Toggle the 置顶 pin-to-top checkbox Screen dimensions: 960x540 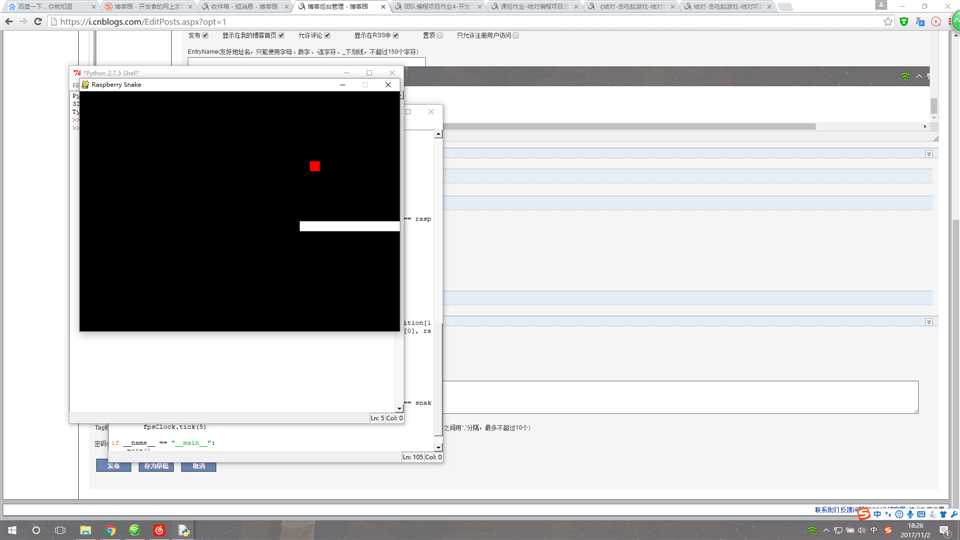click(x=440, y=36)
